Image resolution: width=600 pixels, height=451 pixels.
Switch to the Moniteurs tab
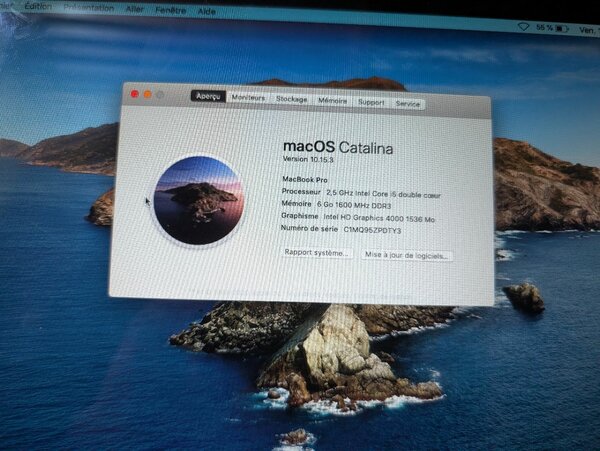point(248,98)
